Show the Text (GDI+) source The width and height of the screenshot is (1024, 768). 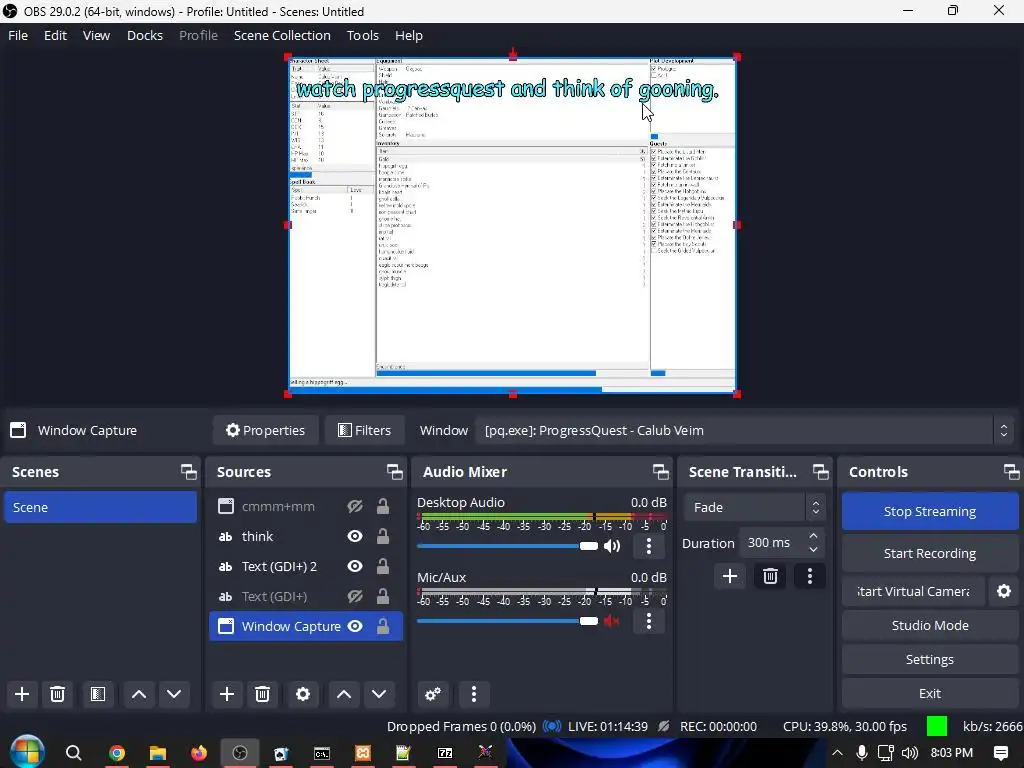[355, 596]
